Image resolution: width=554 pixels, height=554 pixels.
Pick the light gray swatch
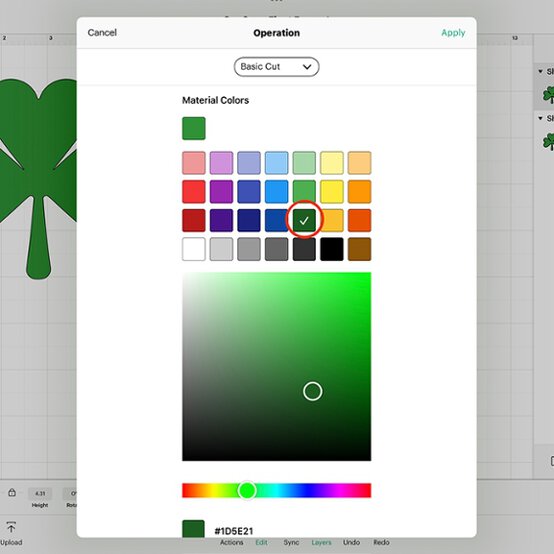click(x=221, y=249)
